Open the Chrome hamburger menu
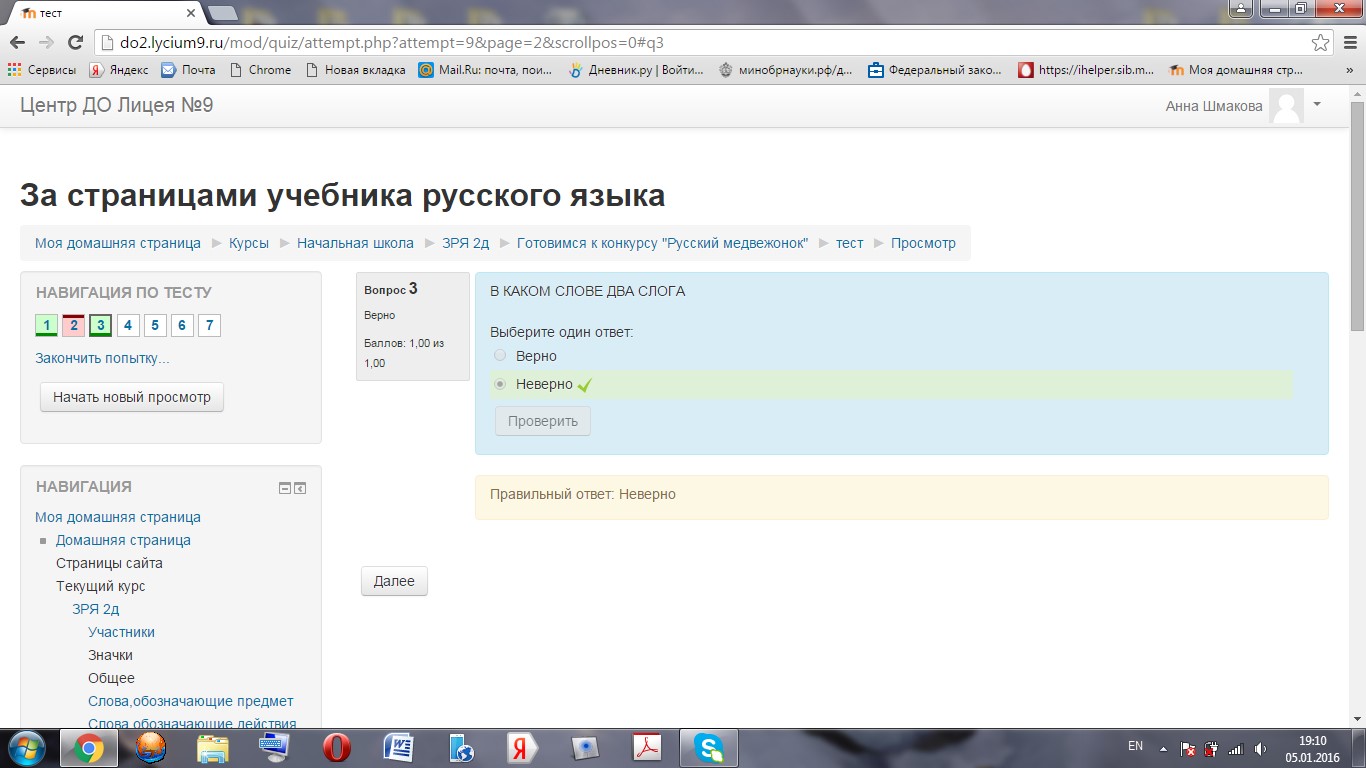 (x=1349, y=43)
